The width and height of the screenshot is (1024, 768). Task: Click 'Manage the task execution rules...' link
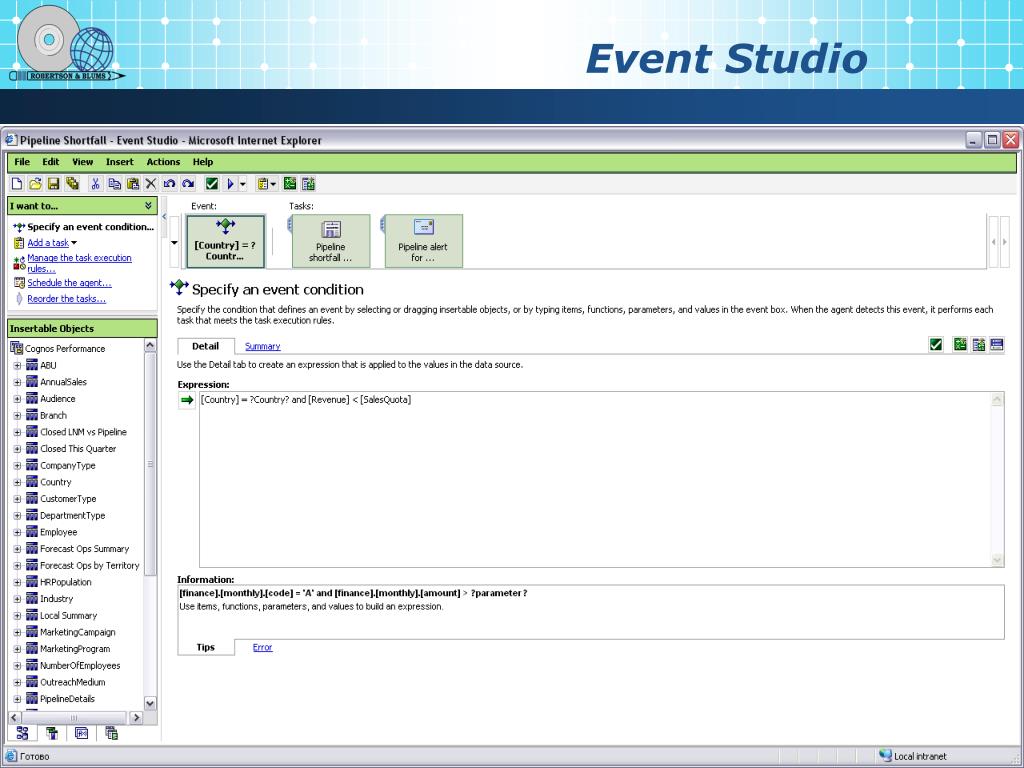pos(79,263)
